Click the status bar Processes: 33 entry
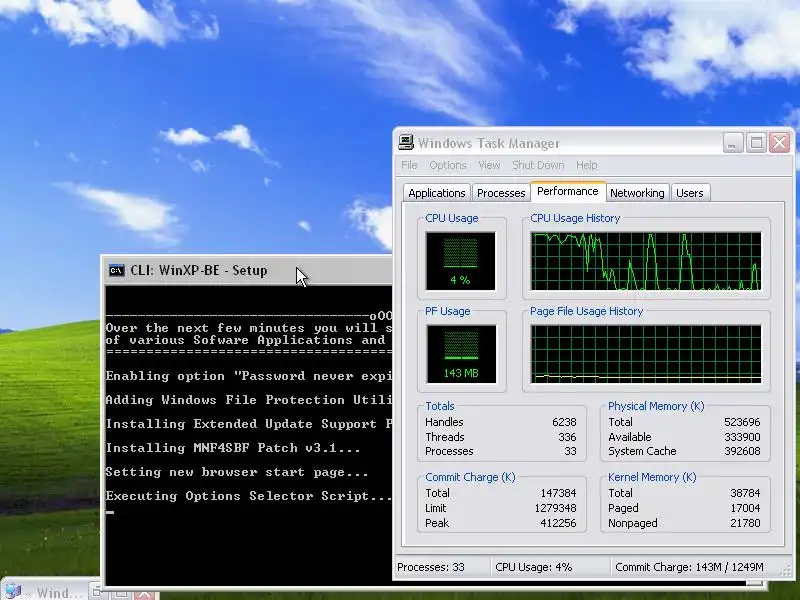 point(431,567)
